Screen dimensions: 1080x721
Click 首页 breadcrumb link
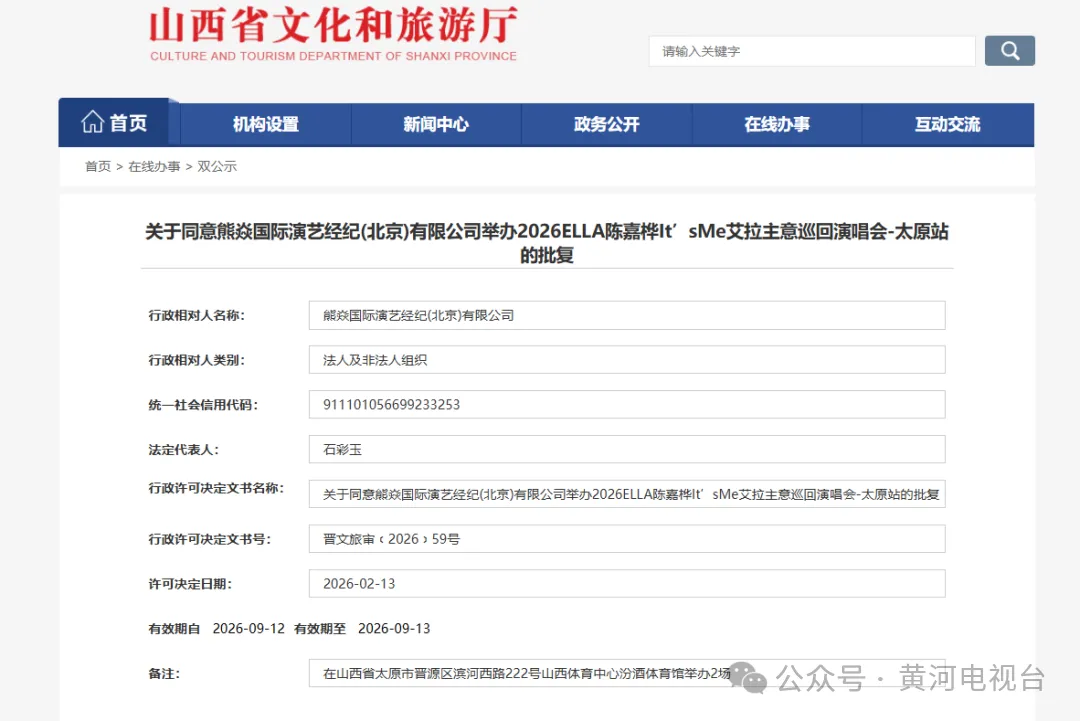pyautogui.click(x=98, y=167)
